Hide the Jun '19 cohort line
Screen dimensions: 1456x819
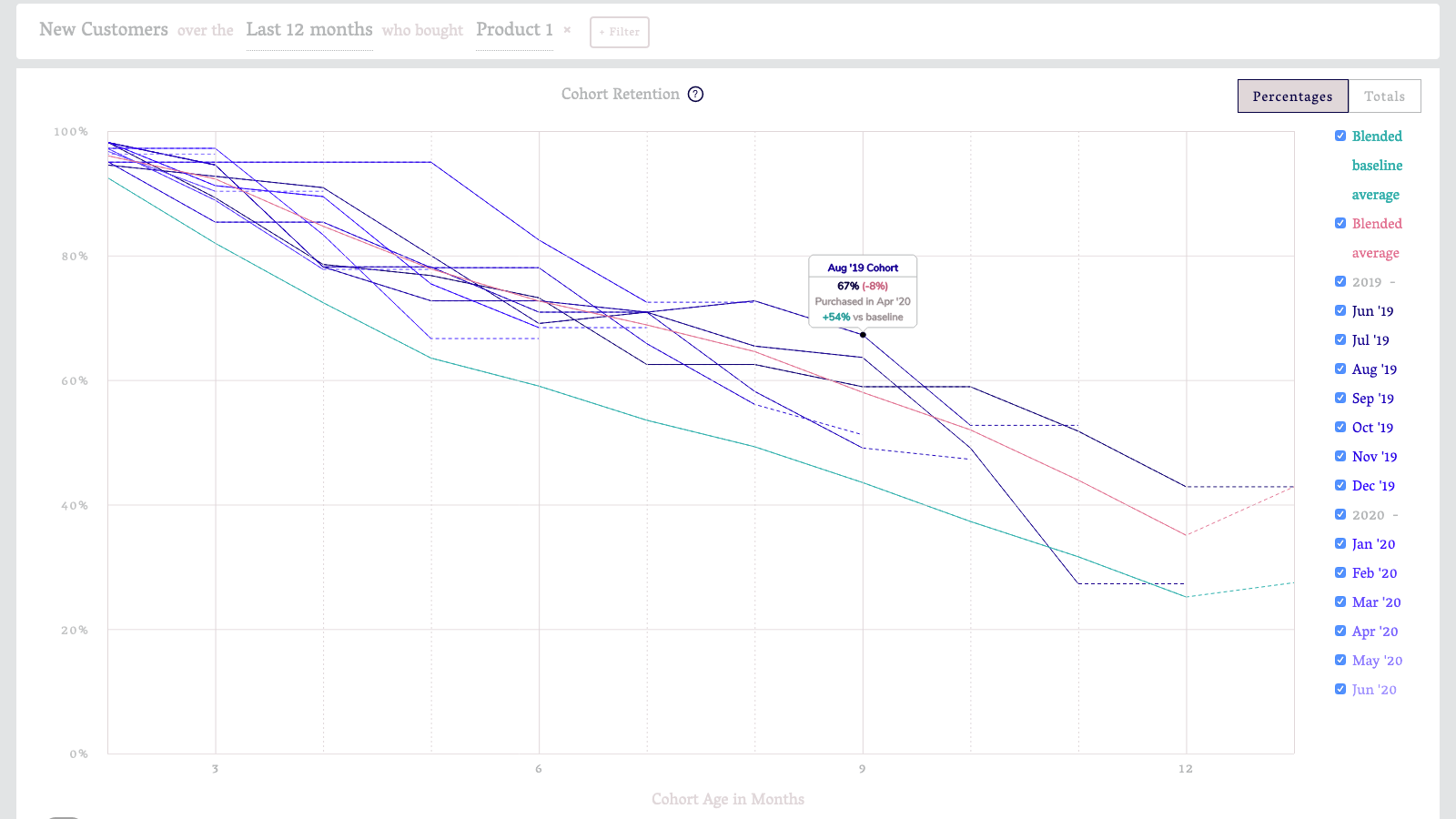click(x=1340, y=310)
